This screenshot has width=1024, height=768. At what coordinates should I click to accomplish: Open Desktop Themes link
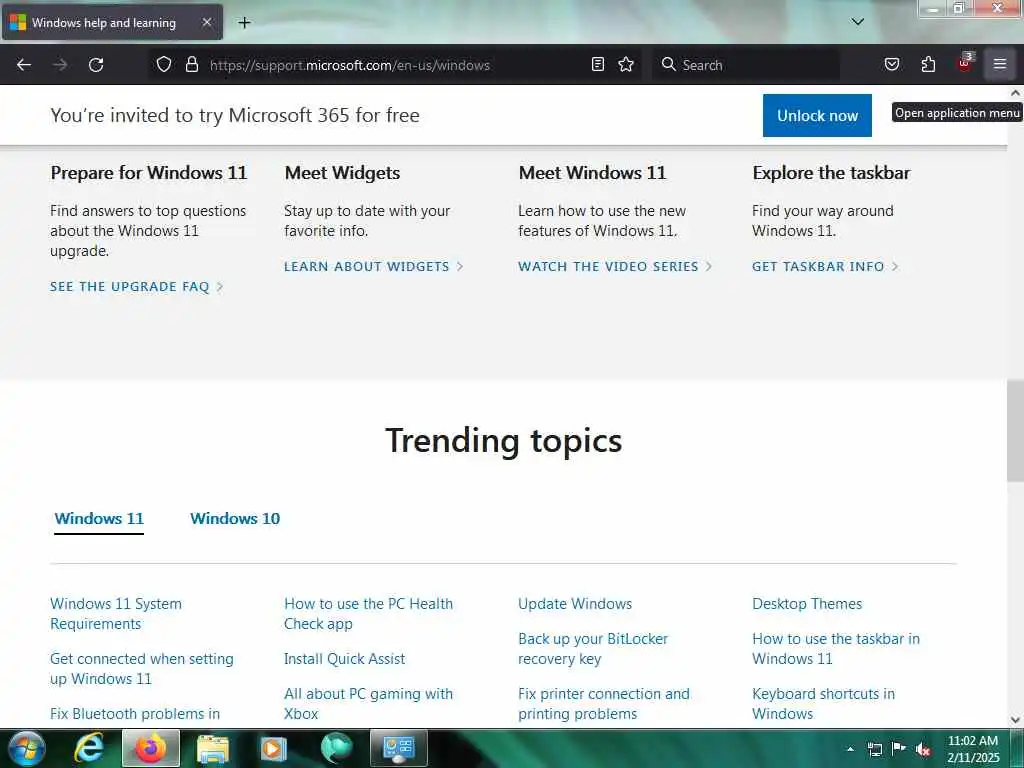tap(807, 604)
